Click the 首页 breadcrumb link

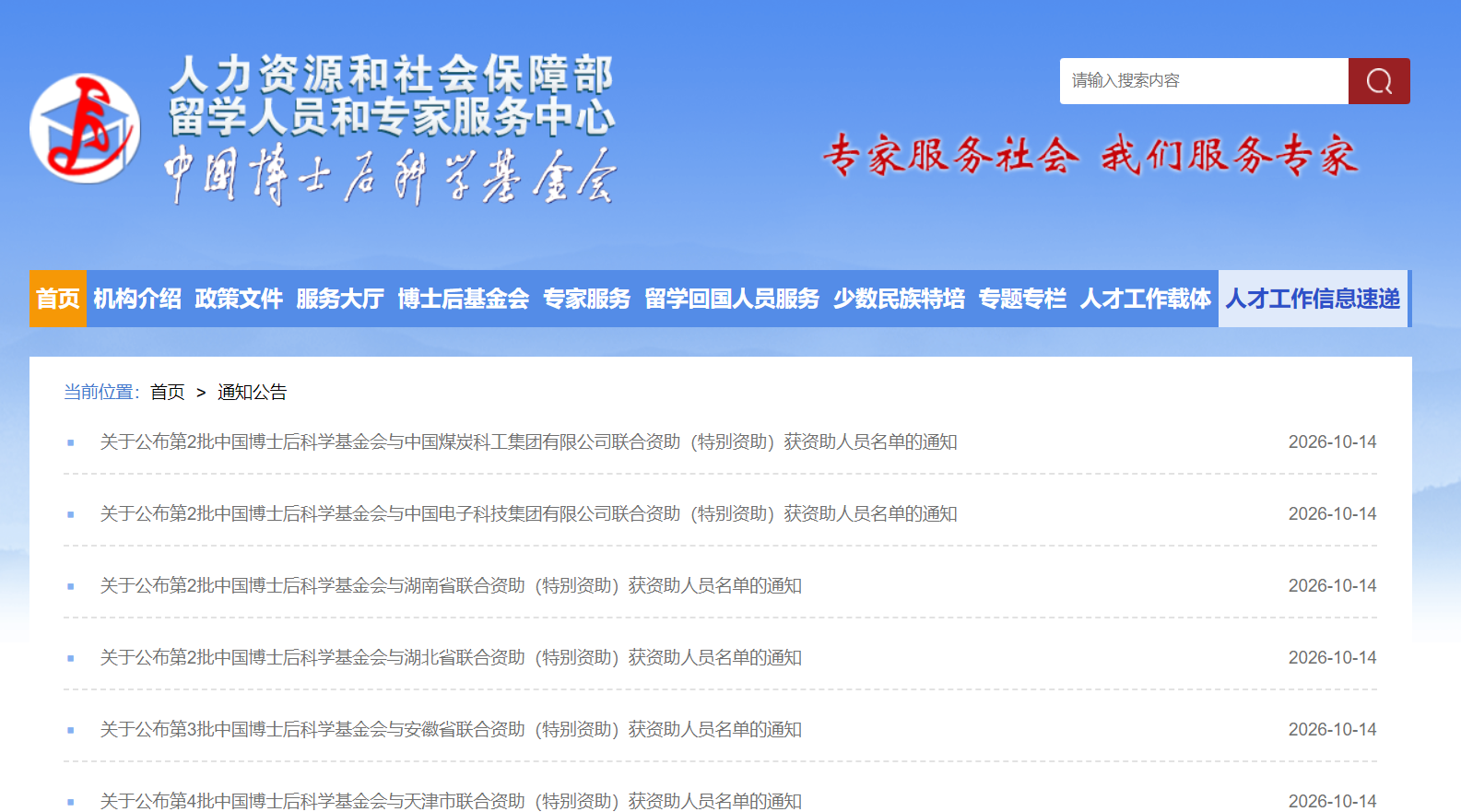coord(168,393)
